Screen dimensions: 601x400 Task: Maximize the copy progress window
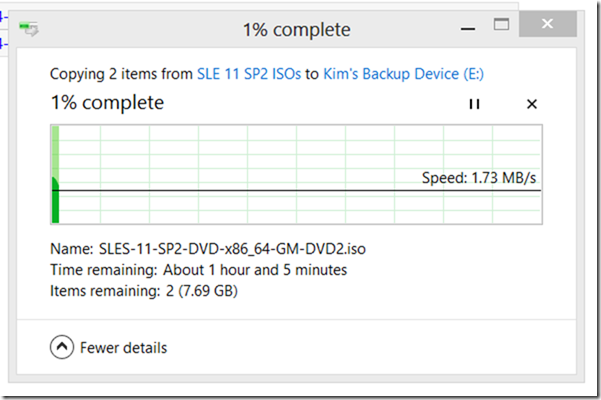click(502, 24)
